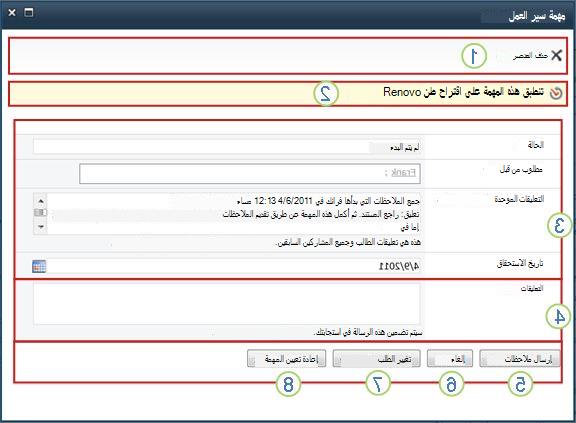Click the requested by field box
Screen dimensions: 576x423
tap(250, 174)
